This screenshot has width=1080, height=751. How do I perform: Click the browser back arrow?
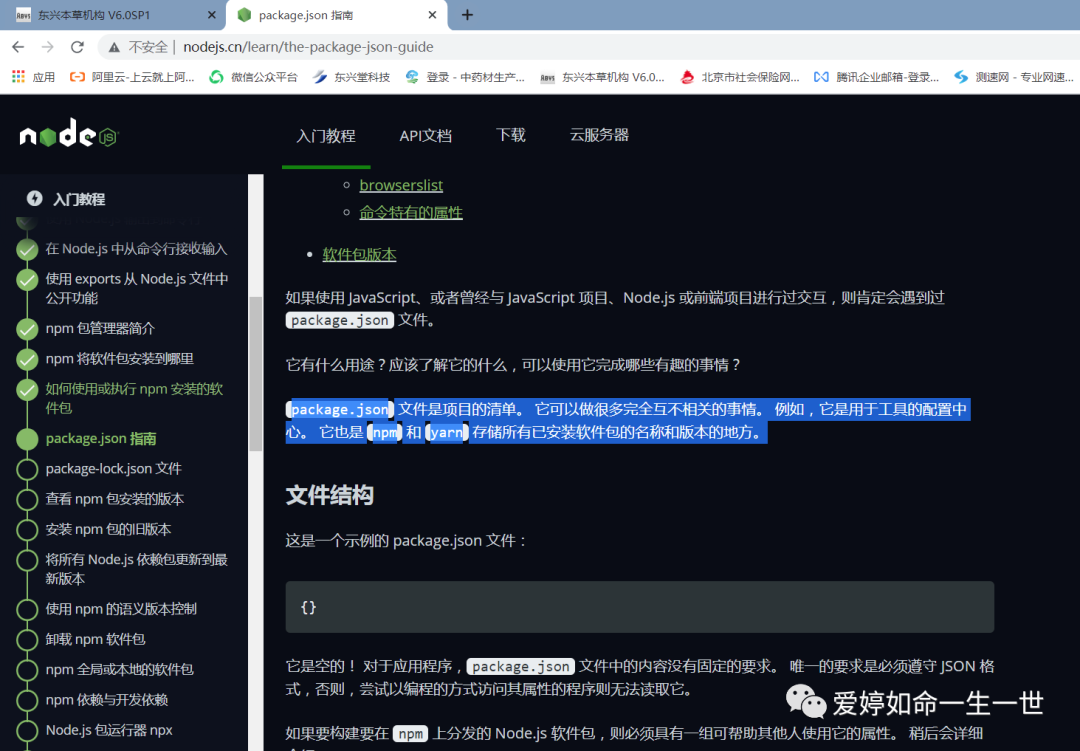click(18, 47)
